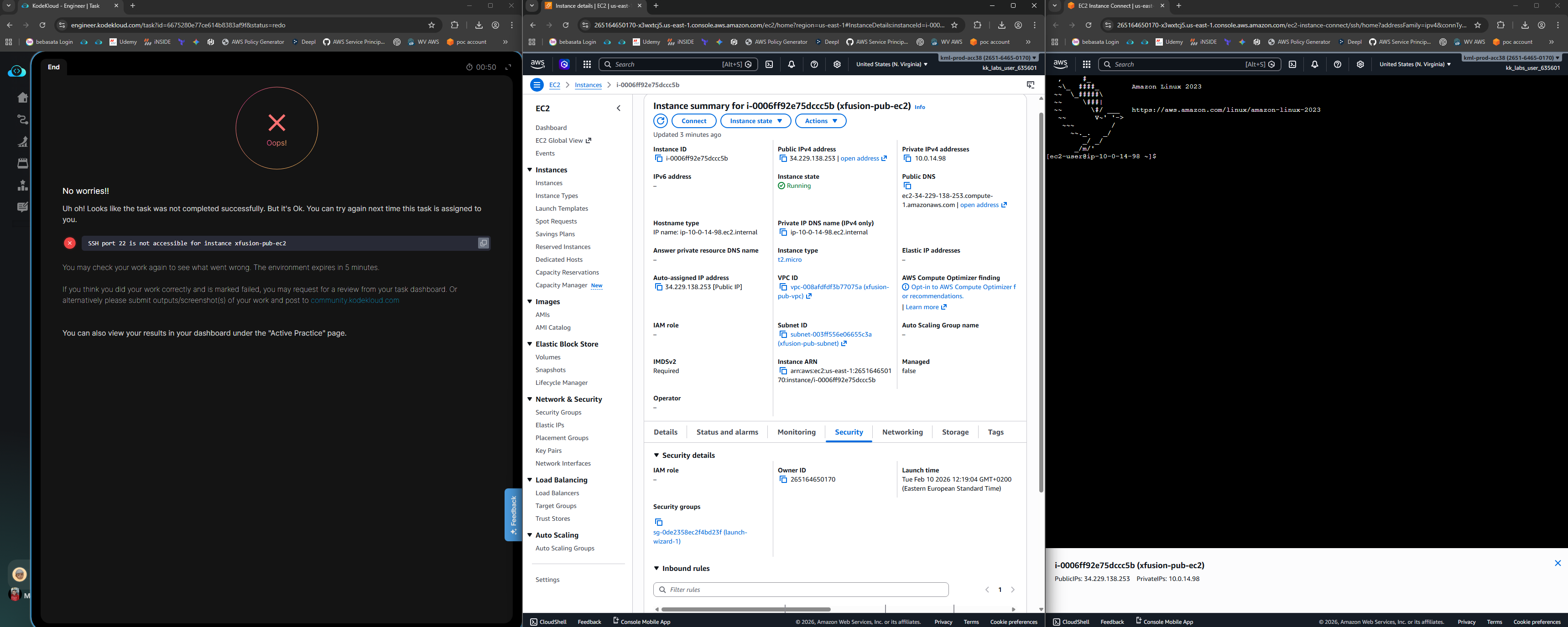
Task: Collapse the EC2 side navigation panel
Action: click(x=619, y=108)
